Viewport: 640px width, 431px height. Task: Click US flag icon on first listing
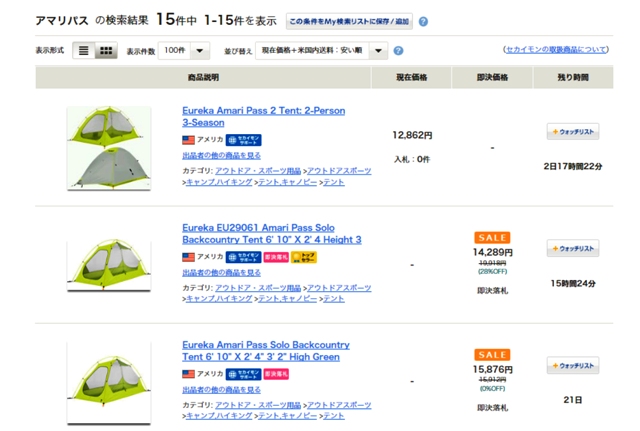188,140
